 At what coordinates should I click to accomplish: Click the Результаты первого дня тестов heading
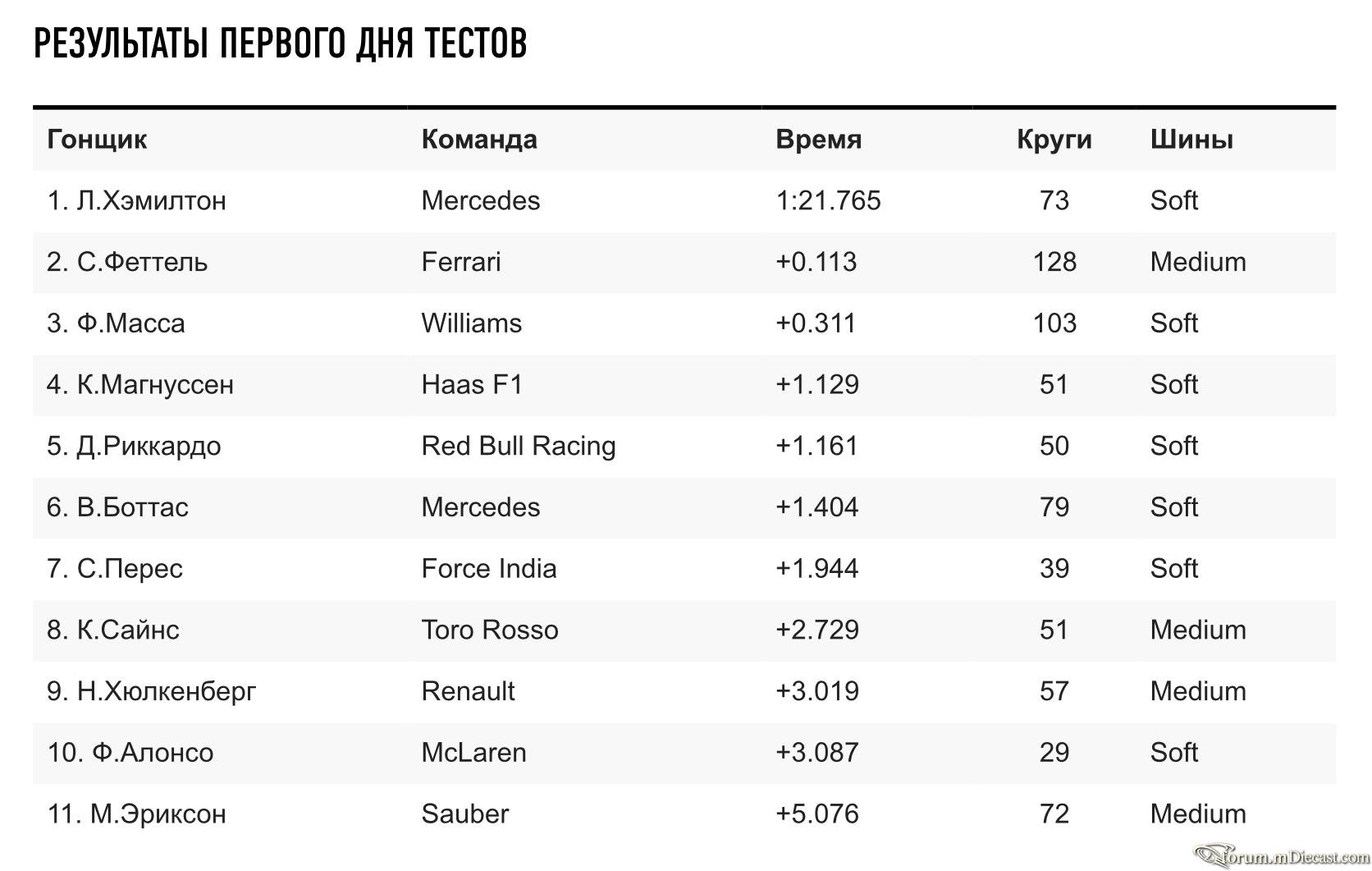280,44
